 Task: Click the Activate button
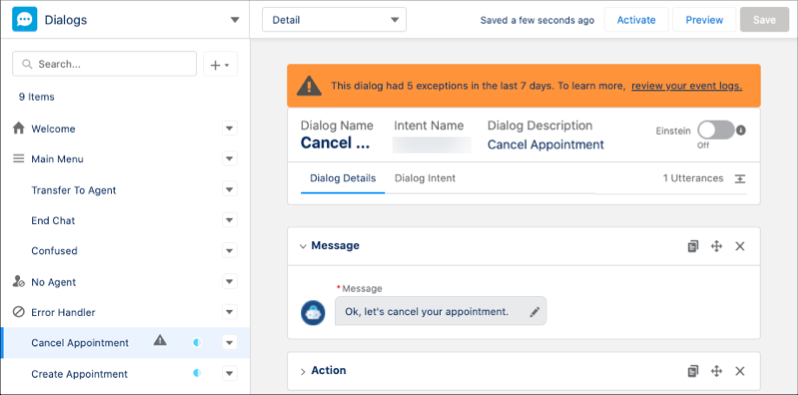[636, 20]
